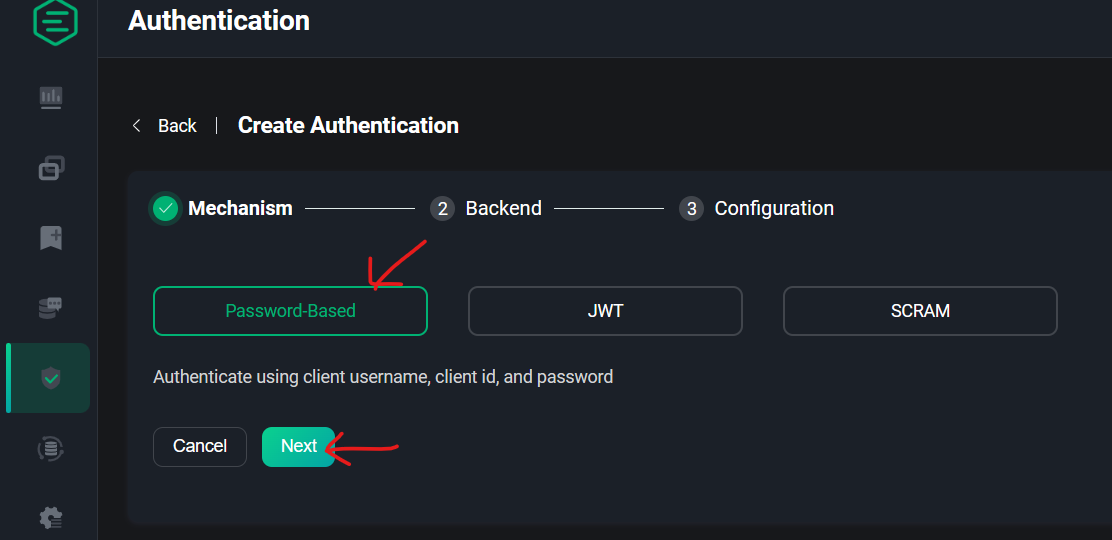Open the Monitoring chart icon in sidebar
Screen dimensions: 1112x540
(x=51, y=97)
